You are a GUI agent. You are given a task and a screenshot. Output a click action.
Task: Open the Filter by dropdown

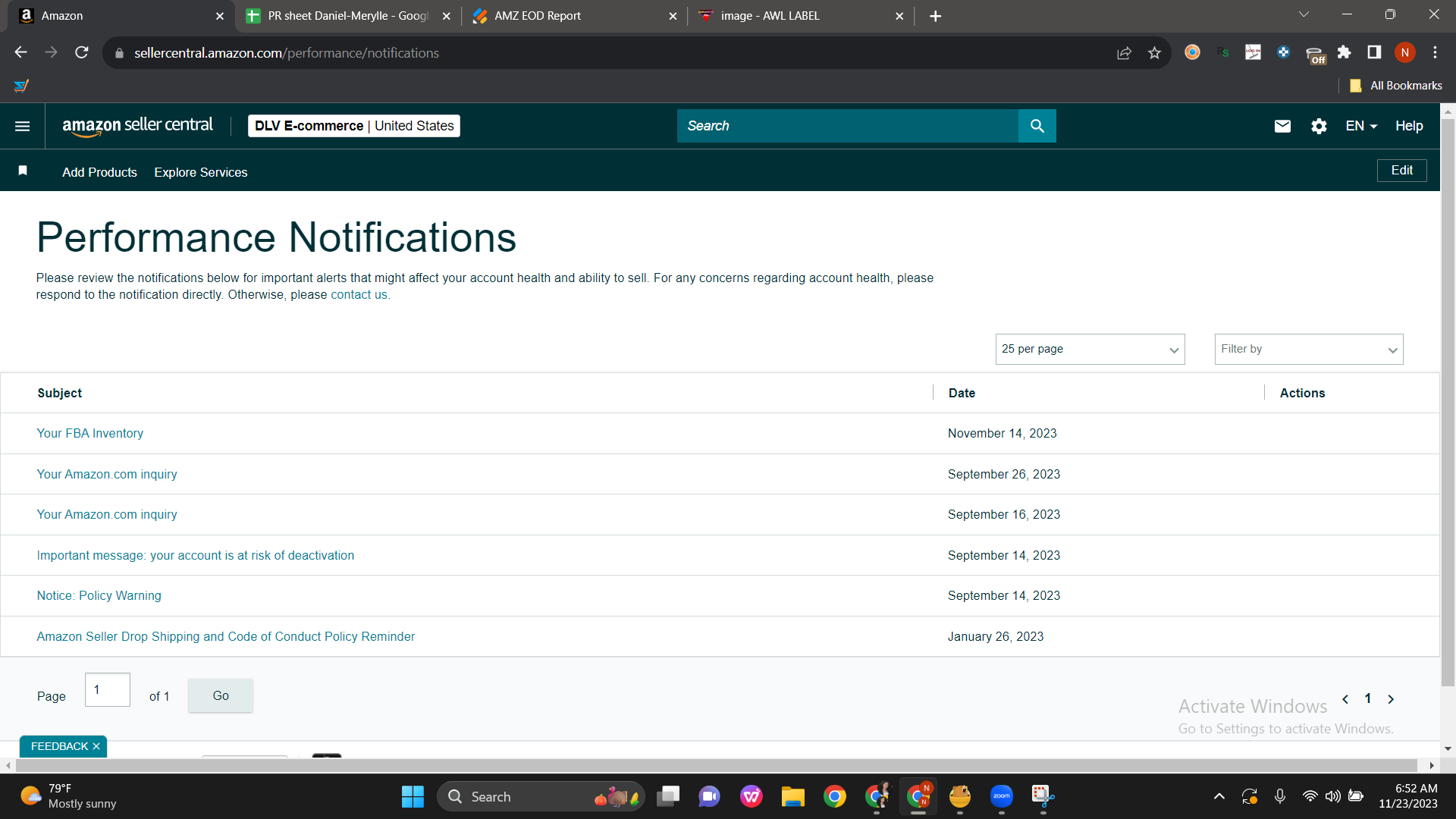coord(1309,349)
